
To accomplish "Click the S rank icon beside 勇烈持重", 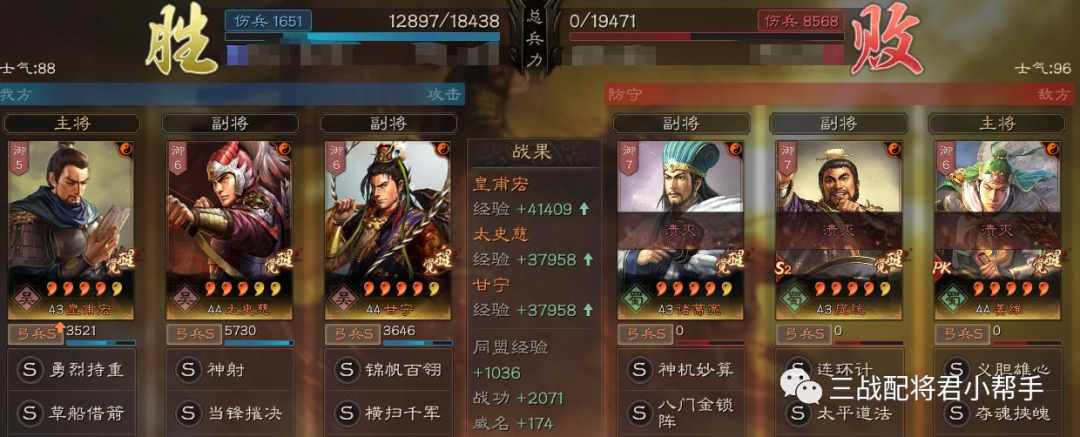I will [30, 370].
